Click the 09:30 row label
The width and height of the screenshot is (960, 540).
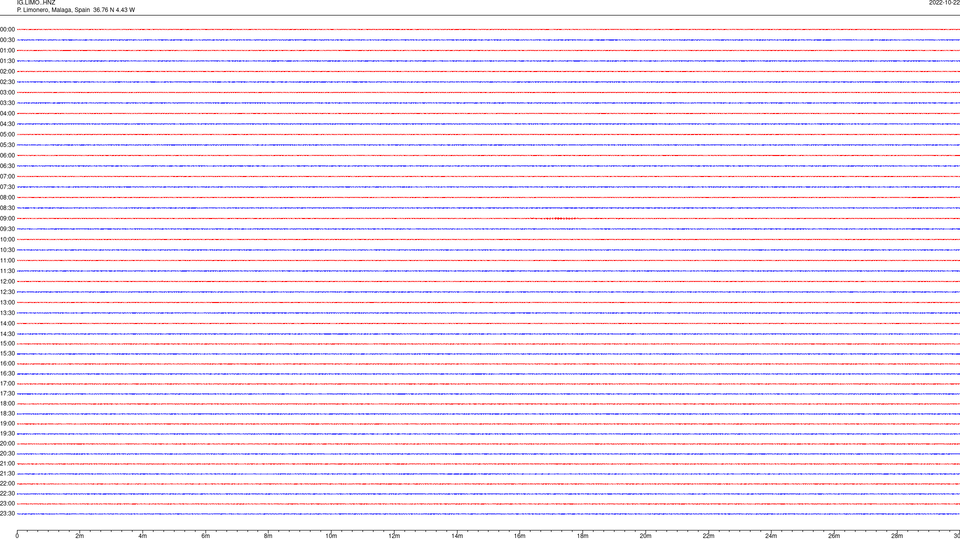7,229
